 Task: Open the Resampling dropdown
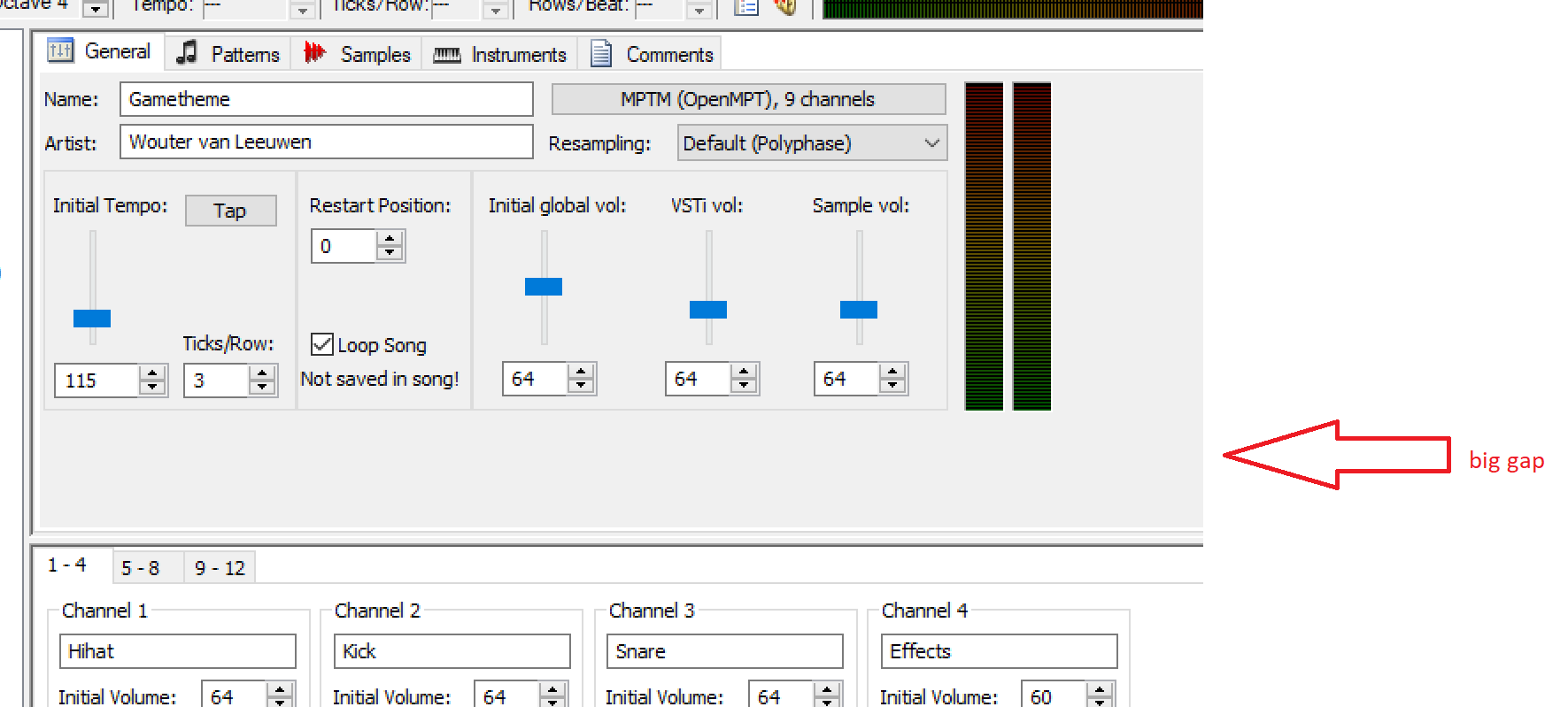(x=812, y=142)
